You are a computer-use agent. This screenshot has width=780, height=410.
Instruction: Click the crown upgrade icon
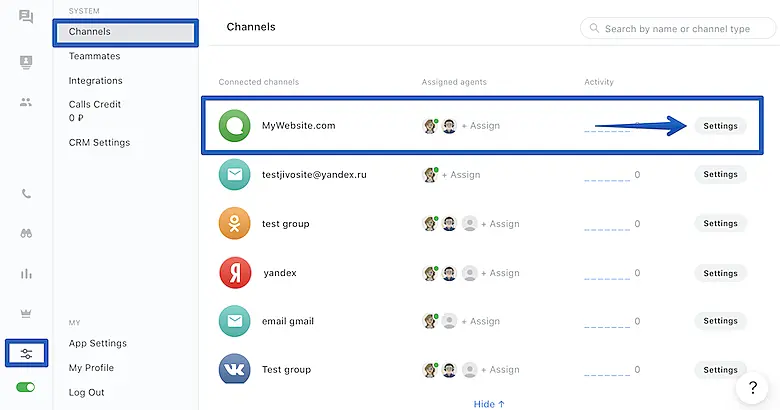tap(26, 313)
